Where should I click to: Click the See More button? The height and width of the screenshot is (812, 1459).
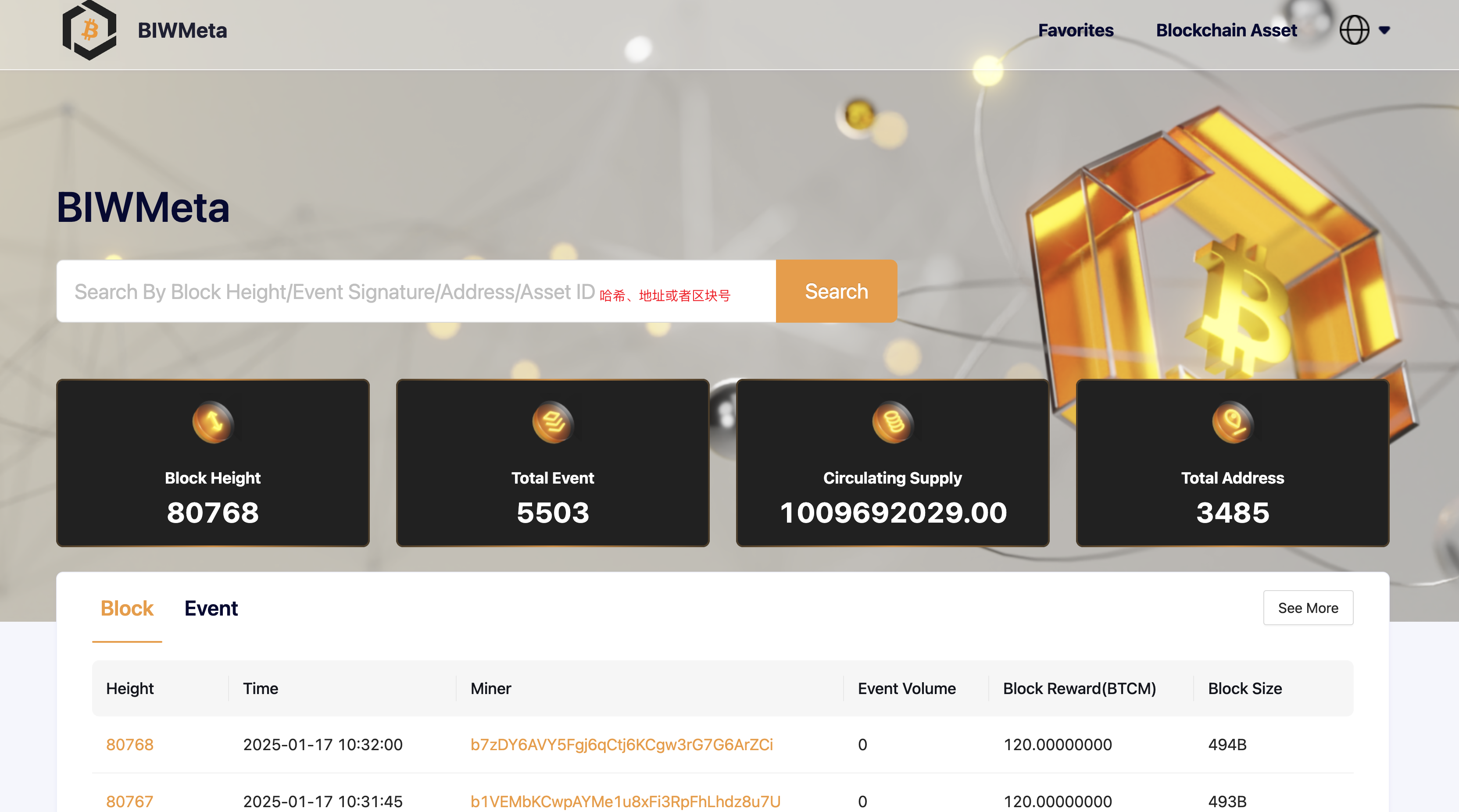pos(1308,608)
